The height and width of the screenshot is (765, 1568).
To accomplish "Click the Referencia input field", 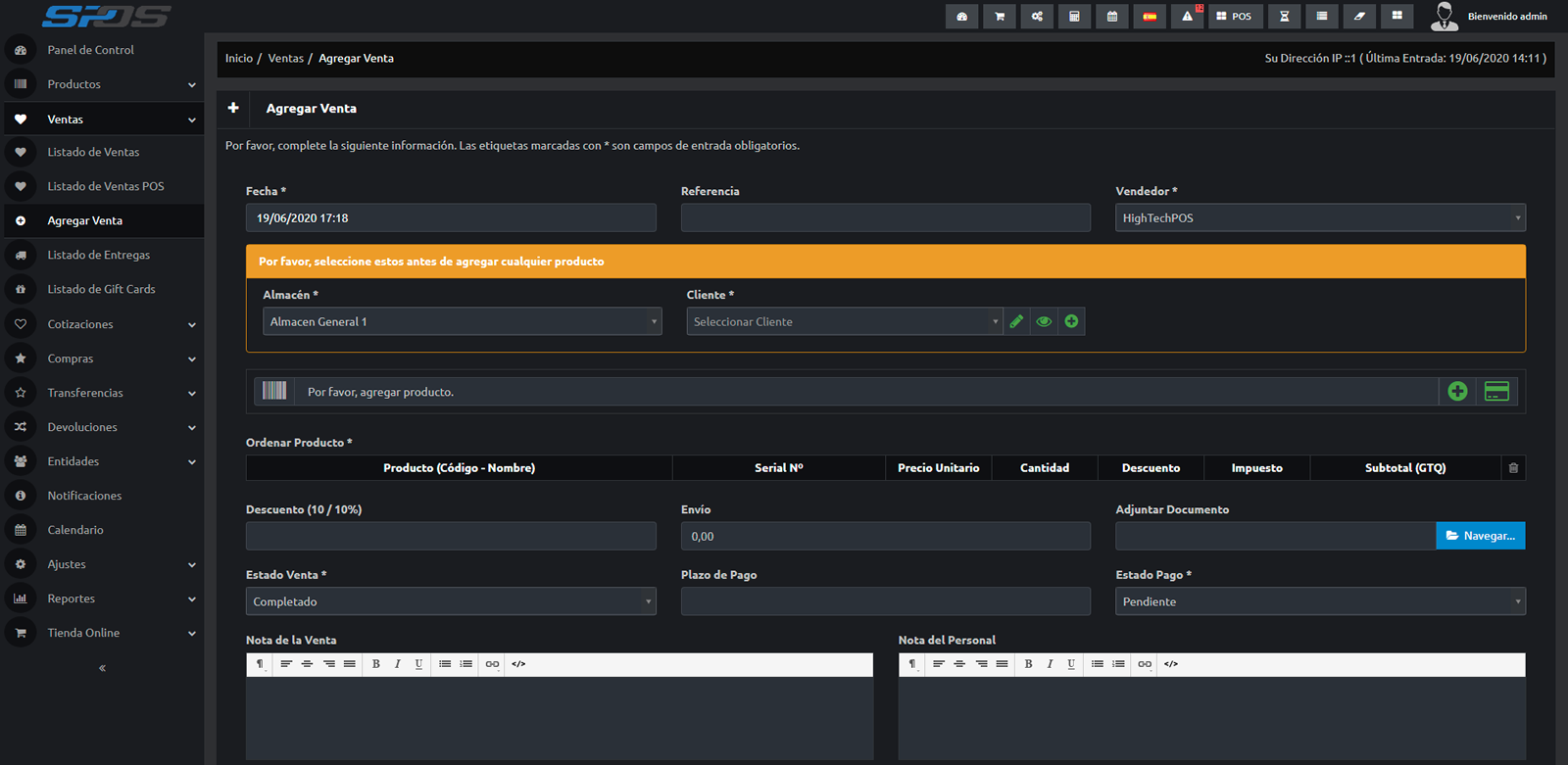I will (885, 218).
